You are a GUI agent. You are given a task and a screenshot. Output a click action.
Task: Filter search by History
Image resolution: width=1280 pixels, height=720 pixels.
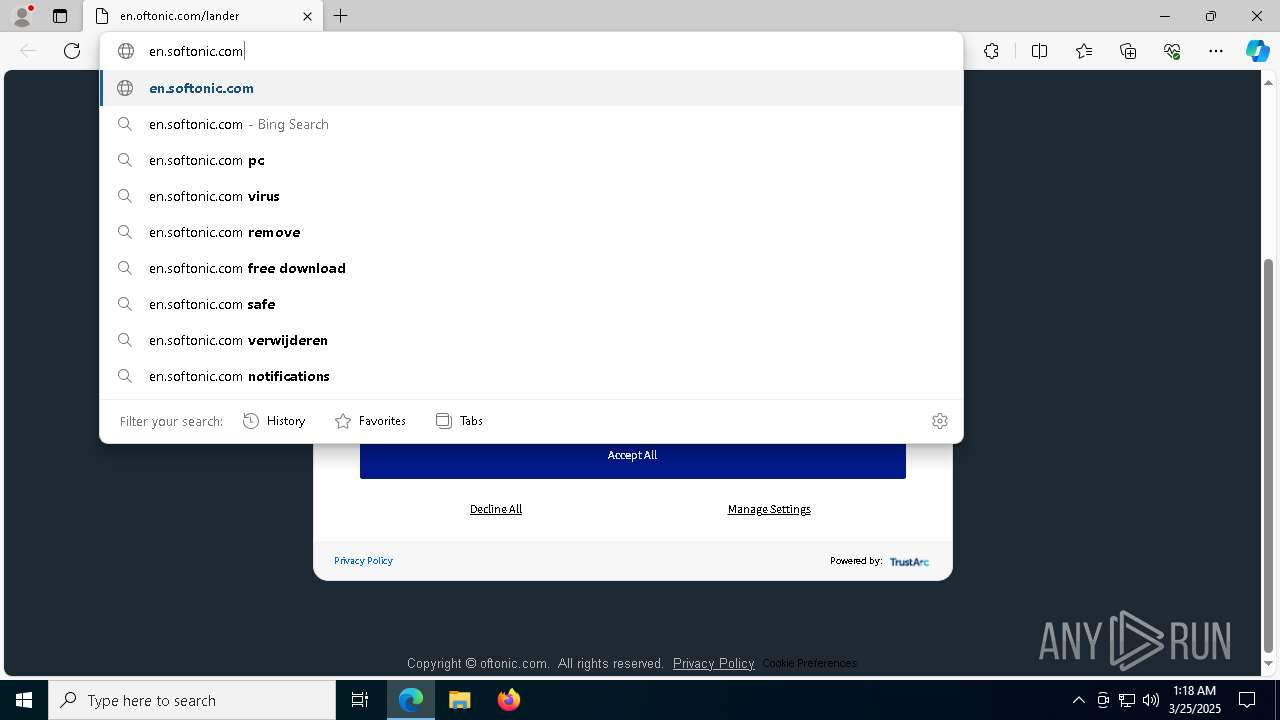(274, 421)
